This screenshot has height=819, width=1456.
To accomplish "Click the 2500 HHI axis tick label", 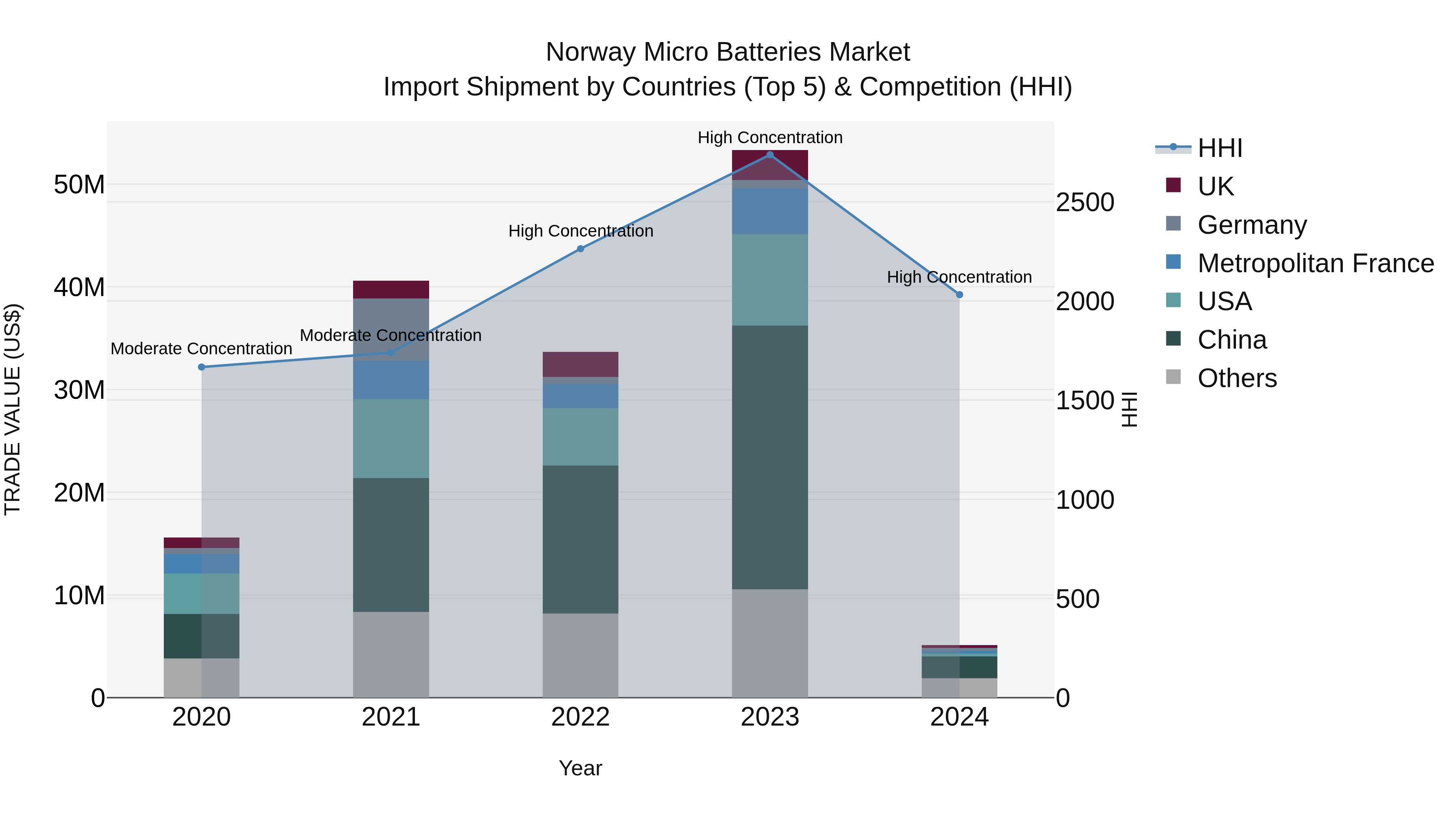I will 1085,202.
